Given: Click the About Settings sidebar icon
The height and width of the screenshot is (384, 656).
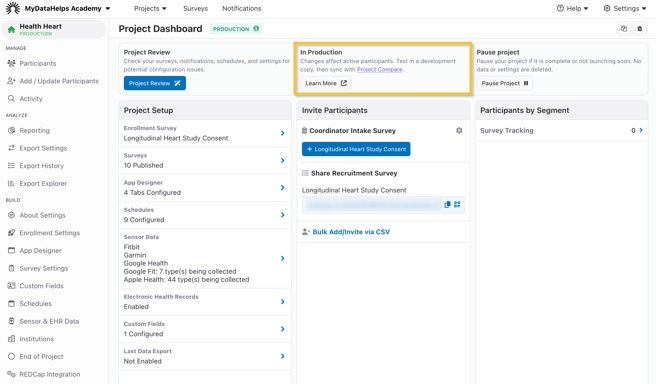Looking at the screenshot, I should (x=11, y=215).
